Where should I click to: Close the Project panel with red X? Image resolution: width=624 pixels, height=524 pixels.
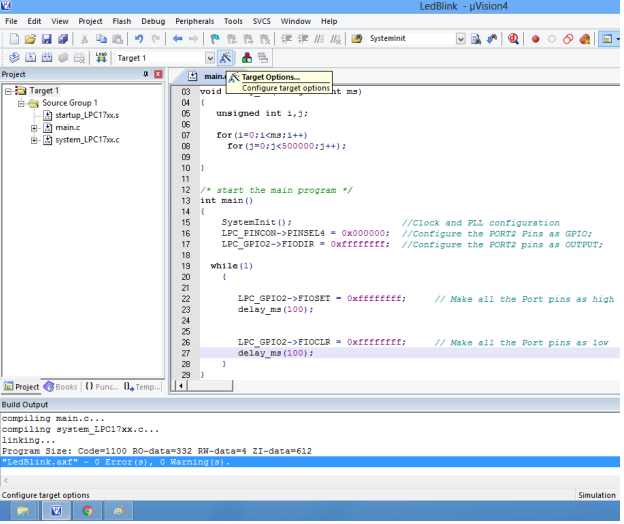(158, 75)
